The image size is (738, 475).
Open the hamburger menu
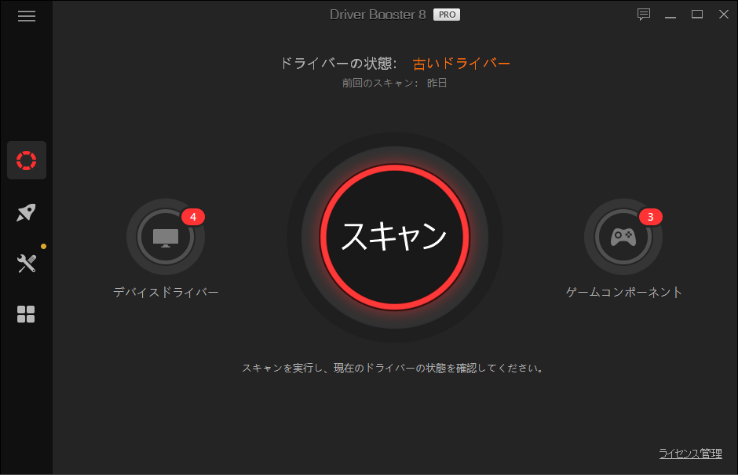coord(26,16)
